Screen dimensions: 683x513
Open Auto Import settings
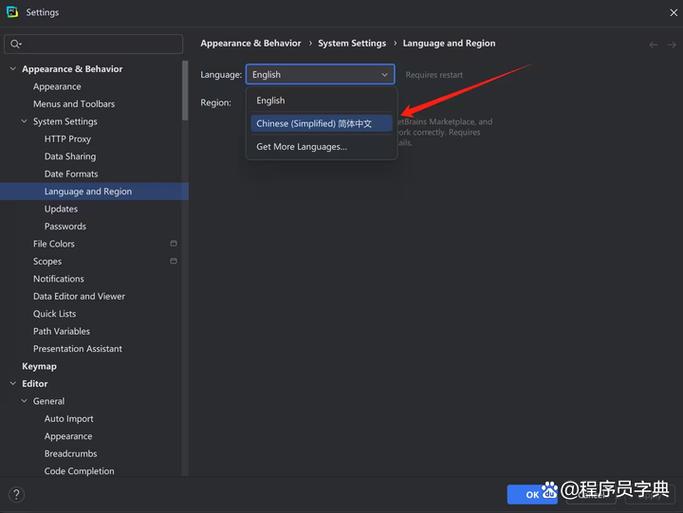(x=69, y=418)
